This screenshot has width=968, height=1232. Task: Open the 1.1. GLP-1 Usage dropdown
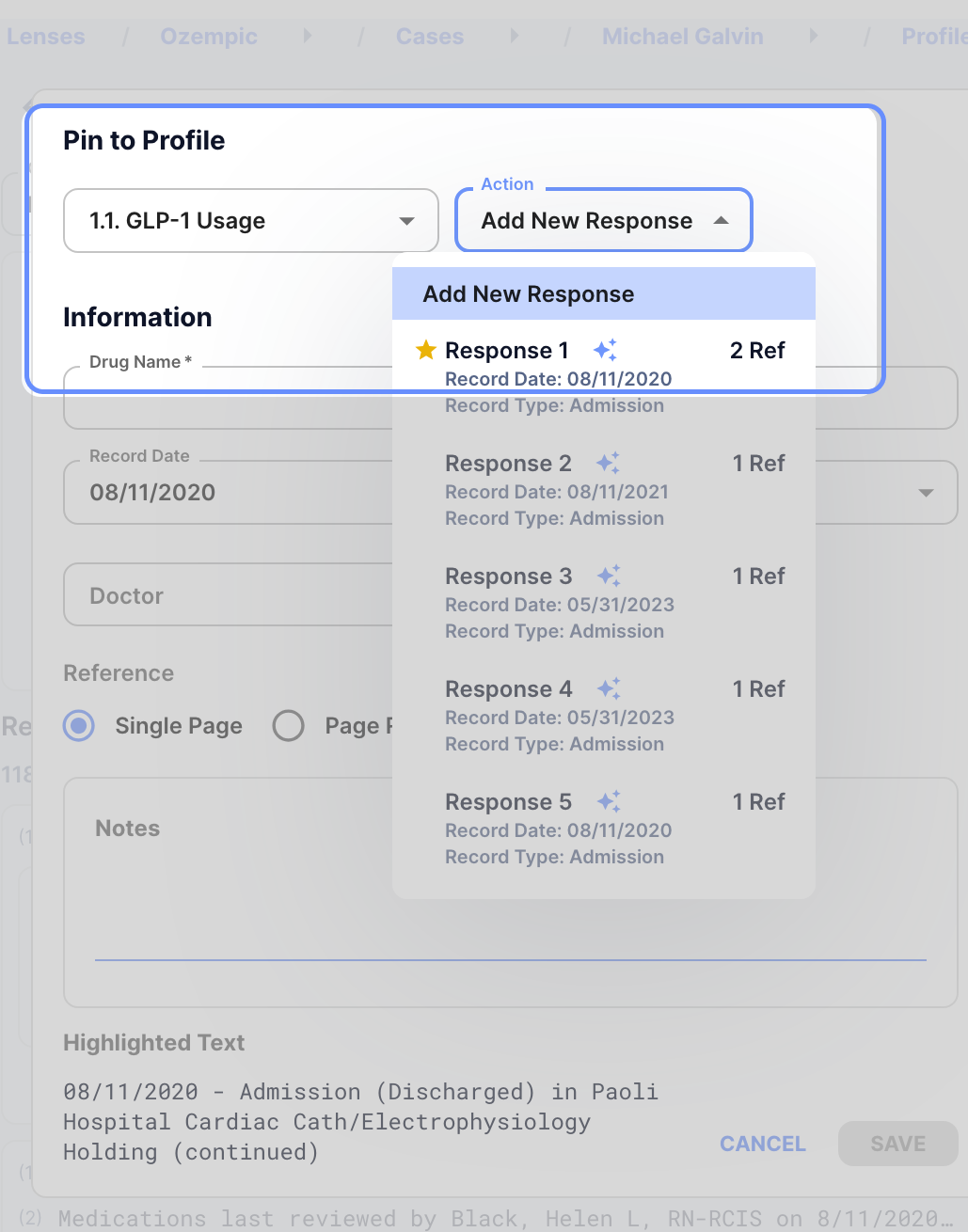coord(251,221)
